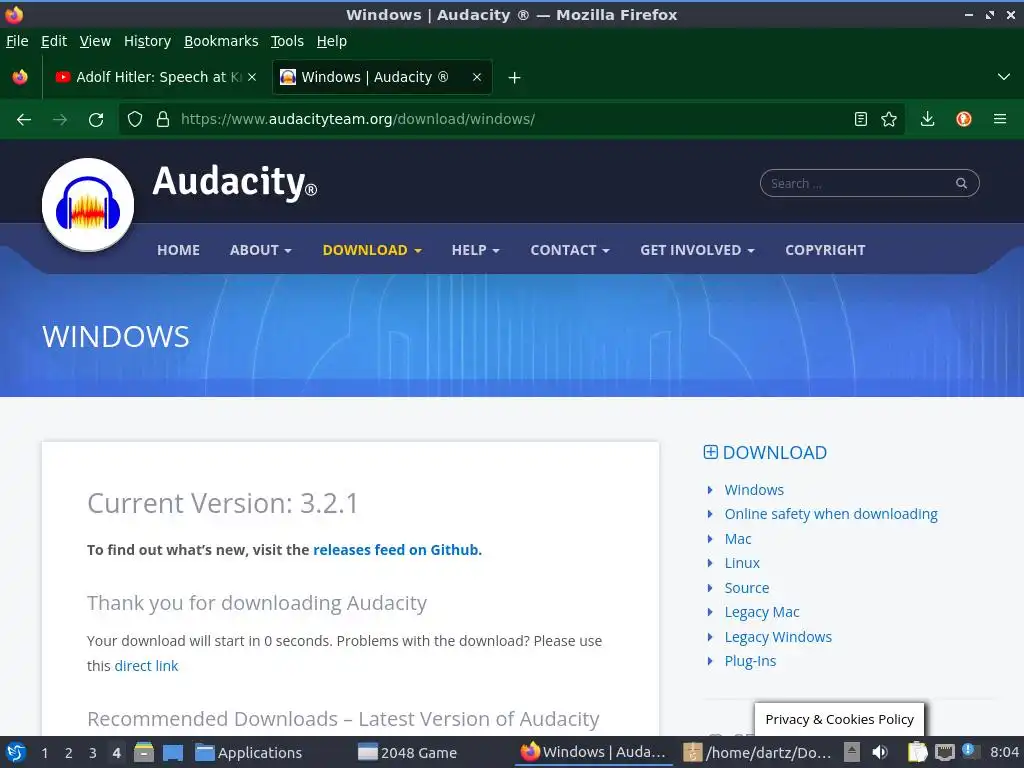Click the network monitor tray icon
This screenshot has height=768, width=1024.
944,752
